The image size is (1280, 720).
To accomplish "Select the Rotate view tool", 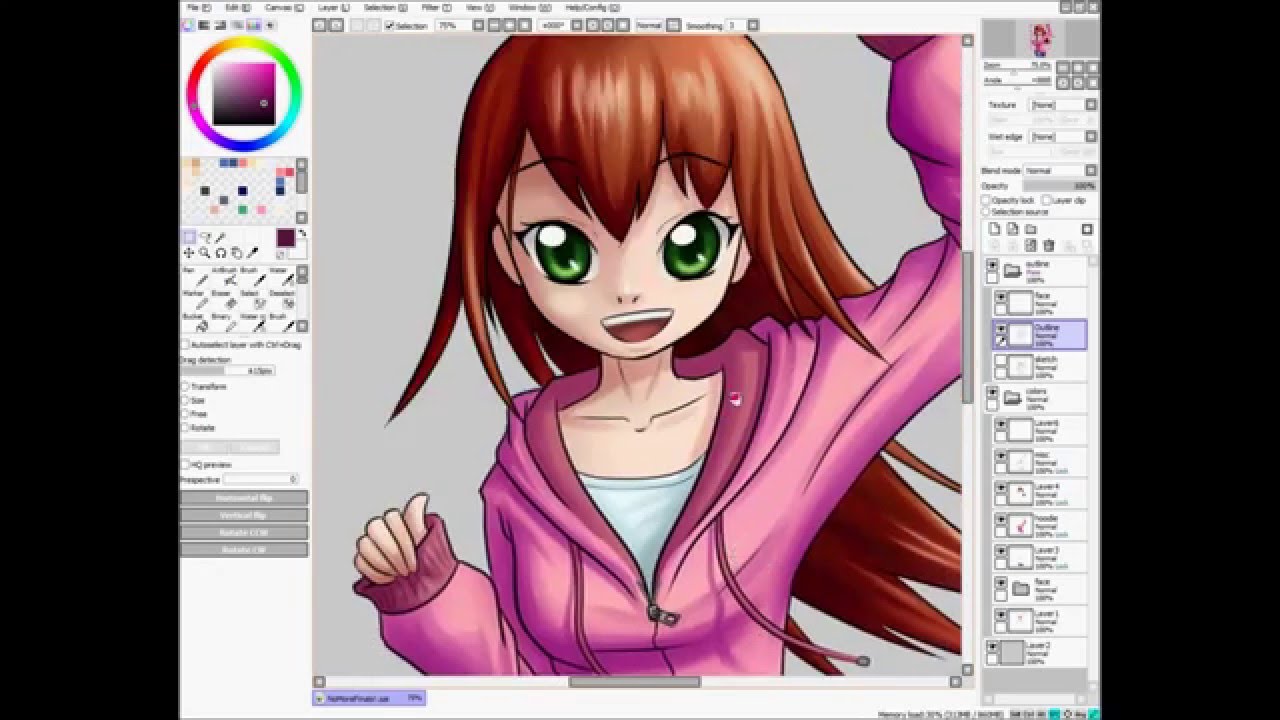I will [x=221, y=253].
